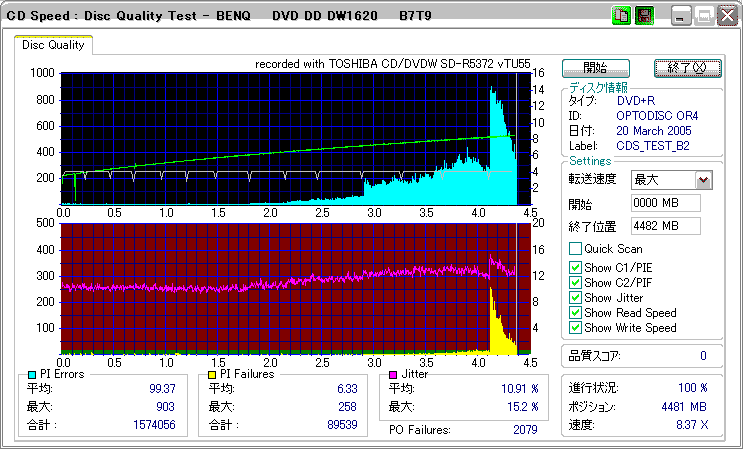Enable the Quick Scan checkbox
This screenshot has width=743, height=449.
pyautogui.click(x=575, y=249)
